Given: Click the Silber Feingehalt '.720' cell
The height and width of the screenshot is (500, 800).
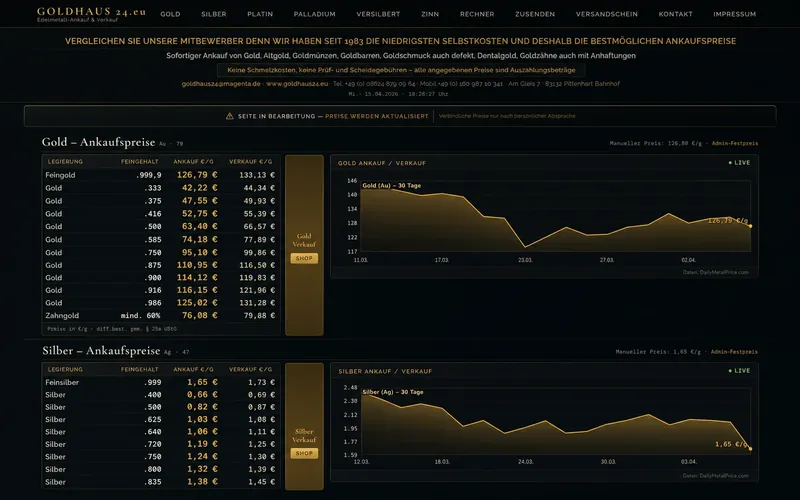Looking at the screenshot, I should 153,444.
